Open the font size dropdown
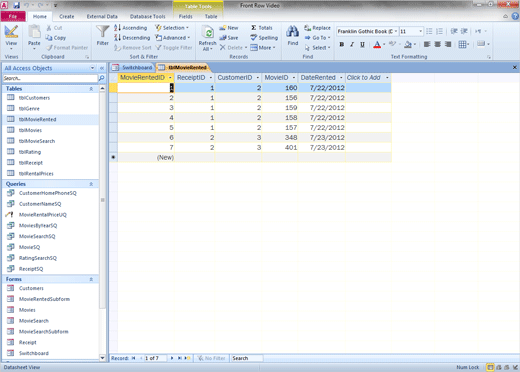The width and height of the screenshot is (520, 372). click(421, 31)
